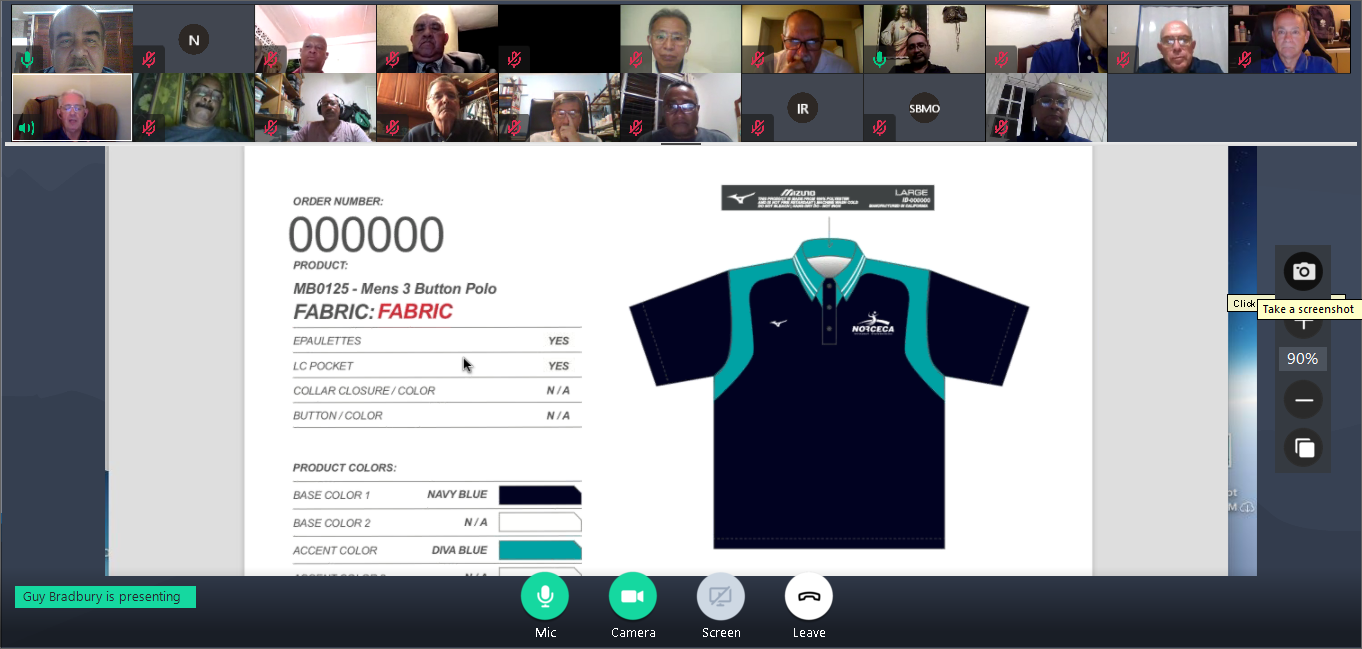Click the muted mic on the blank black tile
The height and width of the screenshot is (649, 1362).
(514, 59)
